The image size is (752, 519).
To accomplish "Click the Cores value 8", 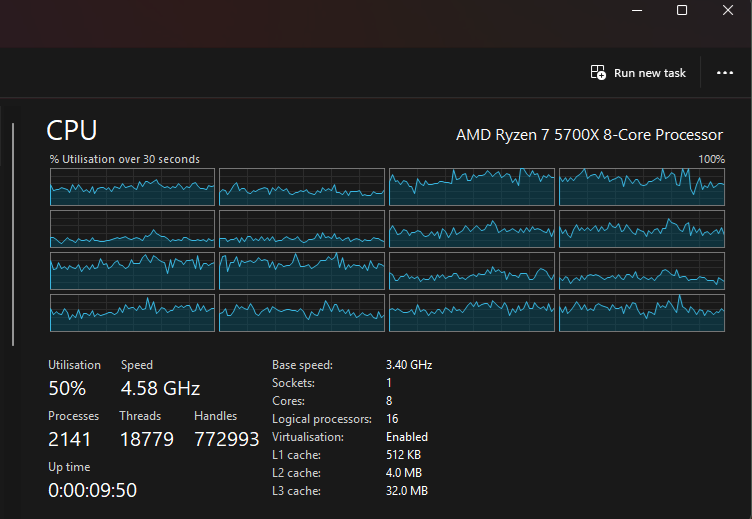I will tap(389, 401).
